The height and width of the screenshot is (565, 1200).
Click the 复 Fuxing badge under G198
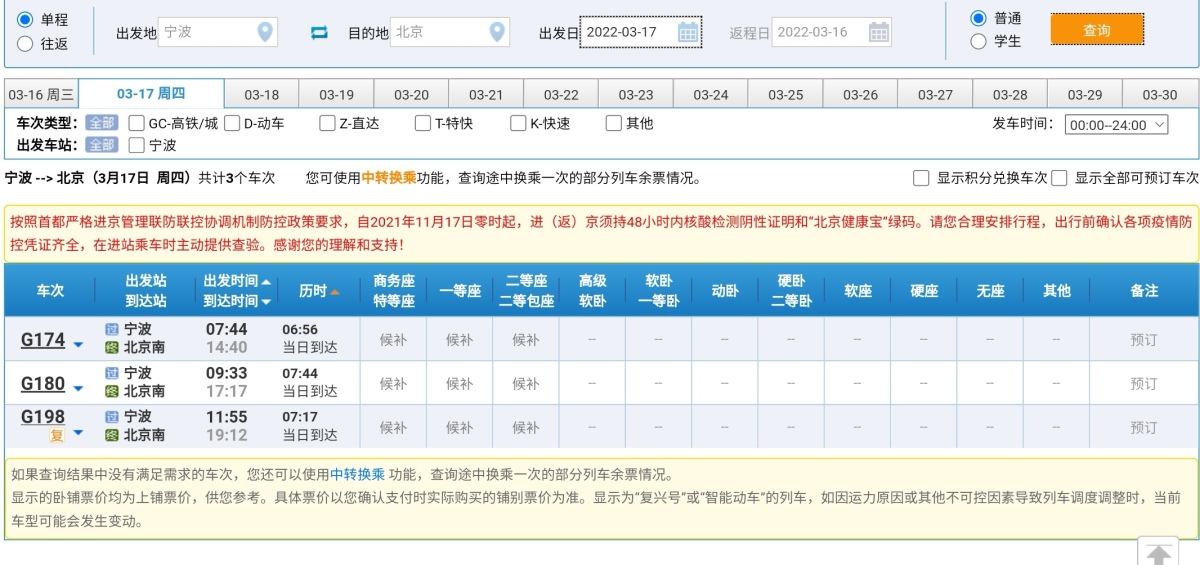pos(57,435)
